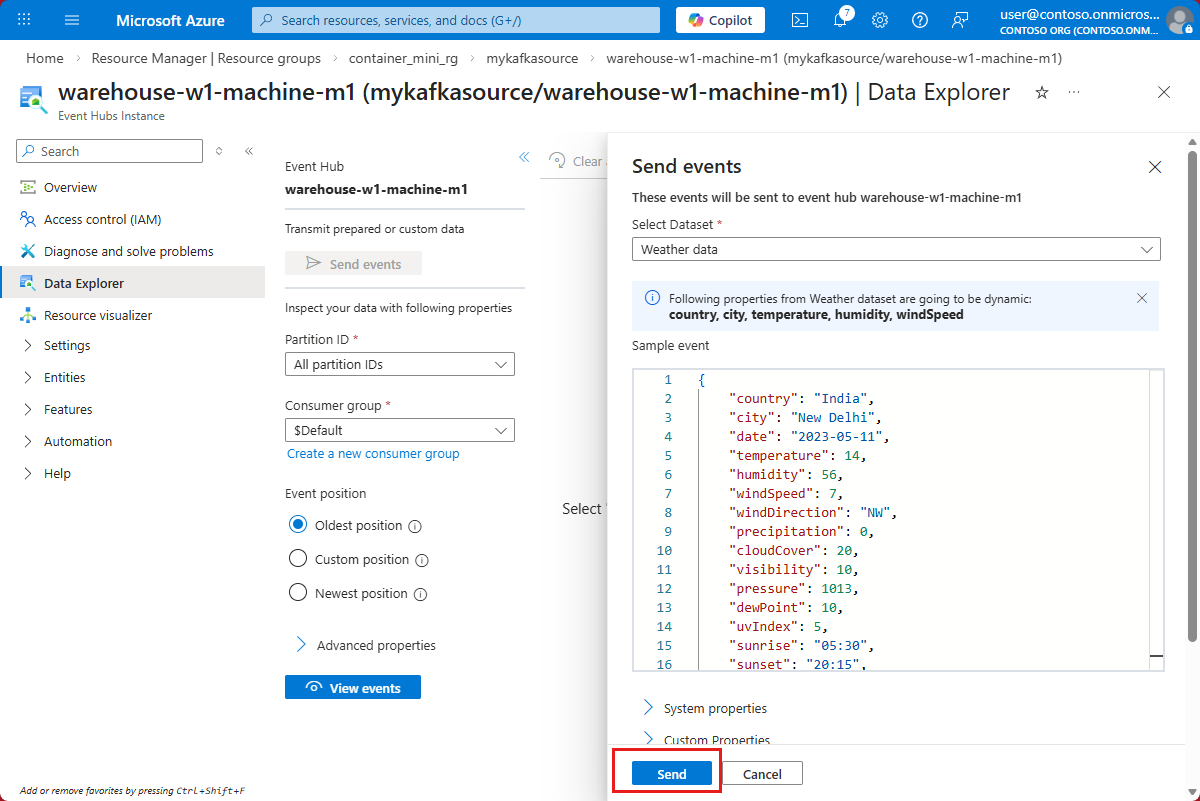Click inside the Sample event code editor

896,519
